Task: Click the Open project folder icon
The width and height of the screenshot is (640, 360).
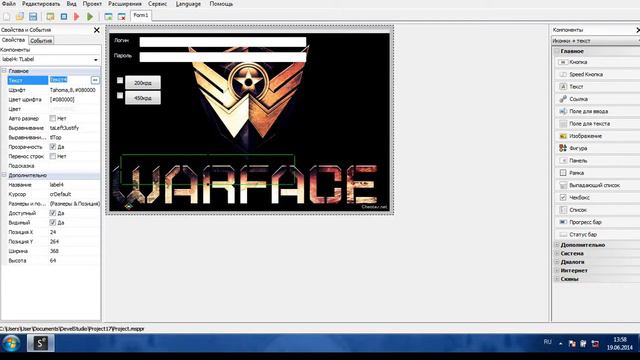Action: pos(20,17)
